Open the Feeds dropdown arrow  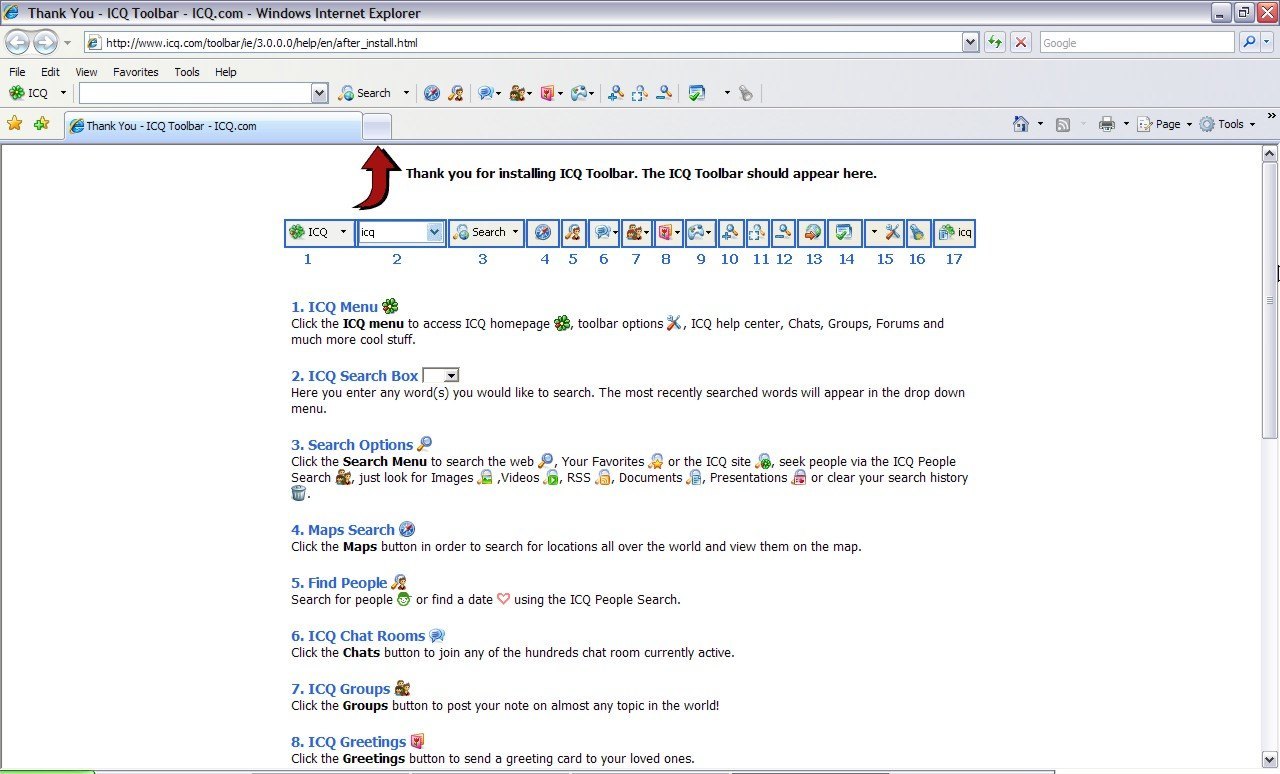click(x=1081, y=124)
